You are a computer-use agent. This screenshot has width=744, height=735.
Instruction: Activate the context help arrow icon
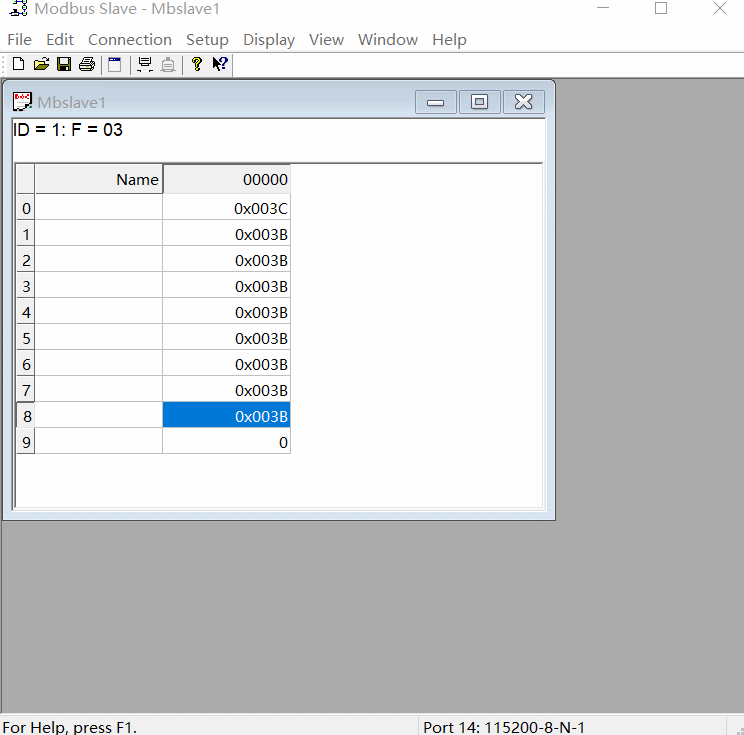pos(220,65)
